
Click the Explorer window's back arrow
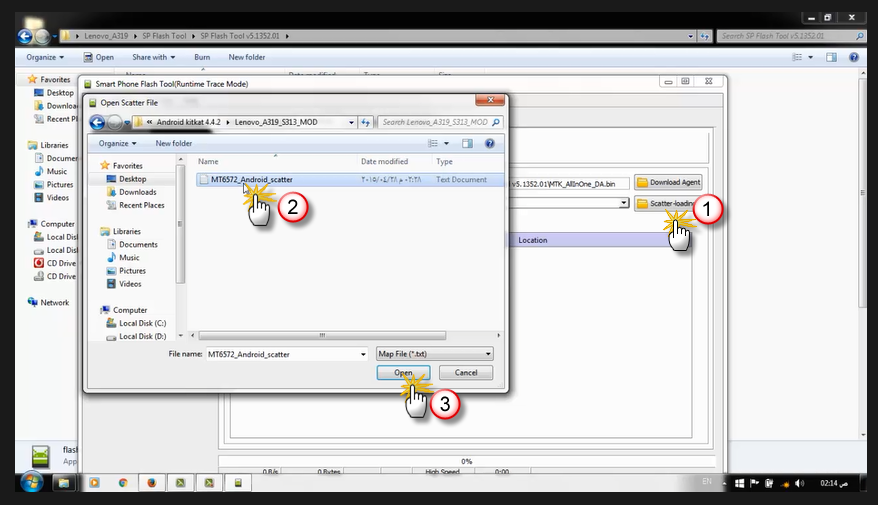[25, 36]
